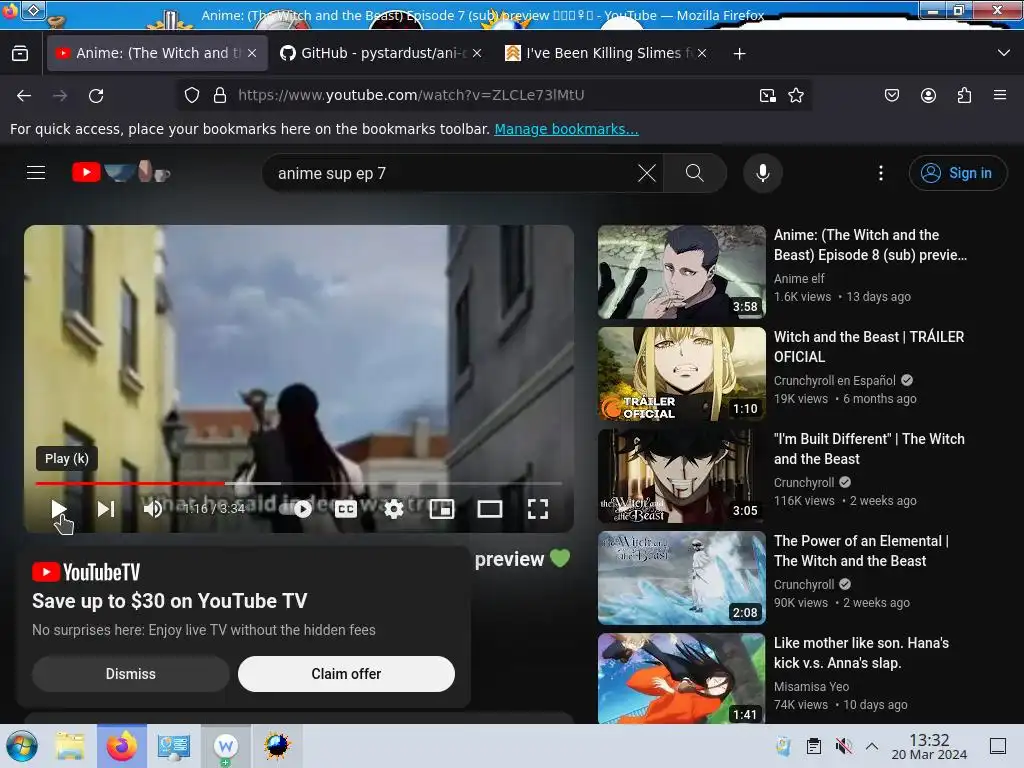Seek on the video progress bar

tap(298, 483)
